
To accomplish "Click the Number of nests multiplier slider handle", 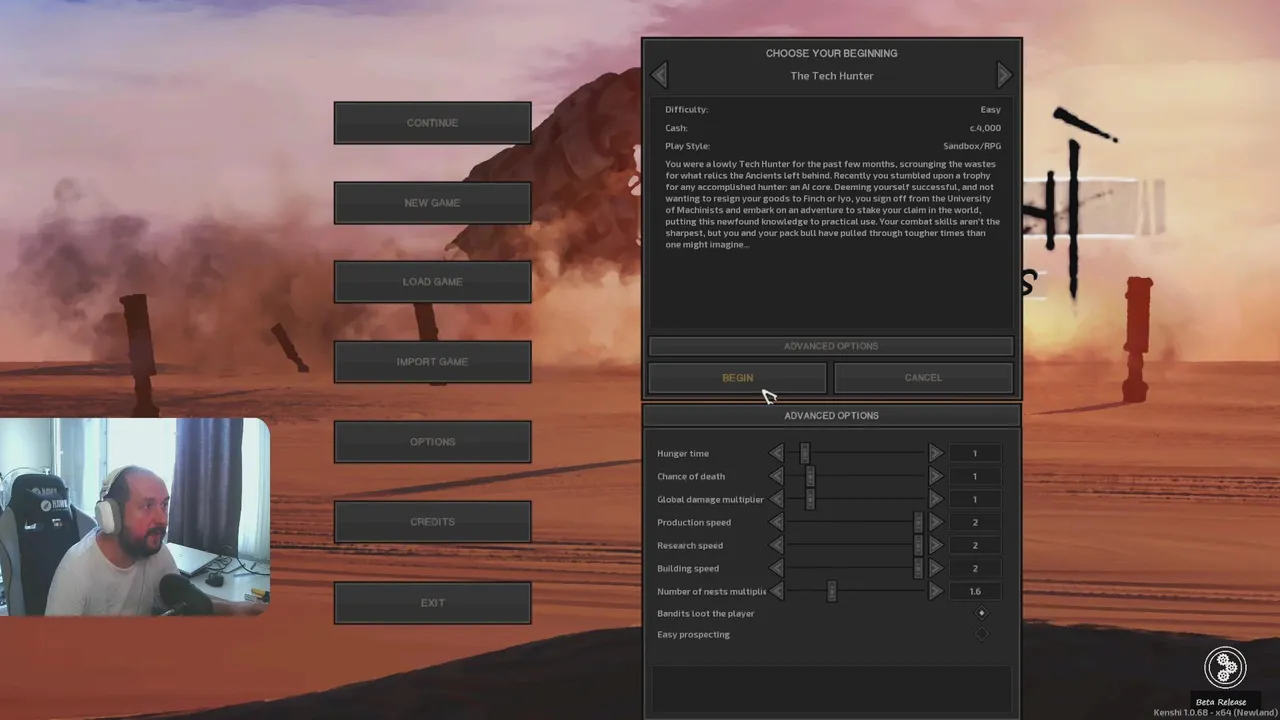I will click(x=831, y=591).
